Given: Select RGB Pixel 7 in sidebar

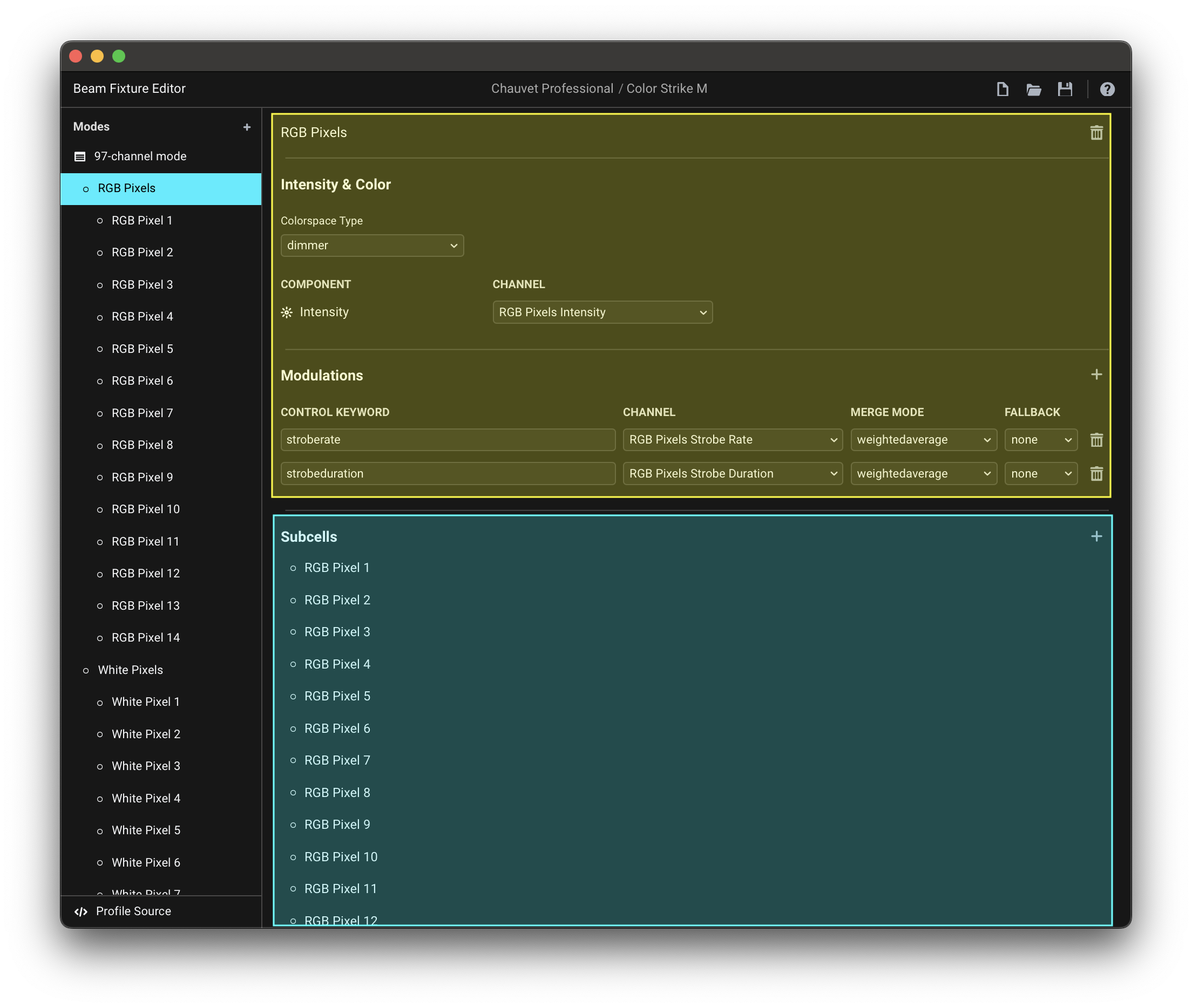Looking at the screenshot, I should [161, 413].
